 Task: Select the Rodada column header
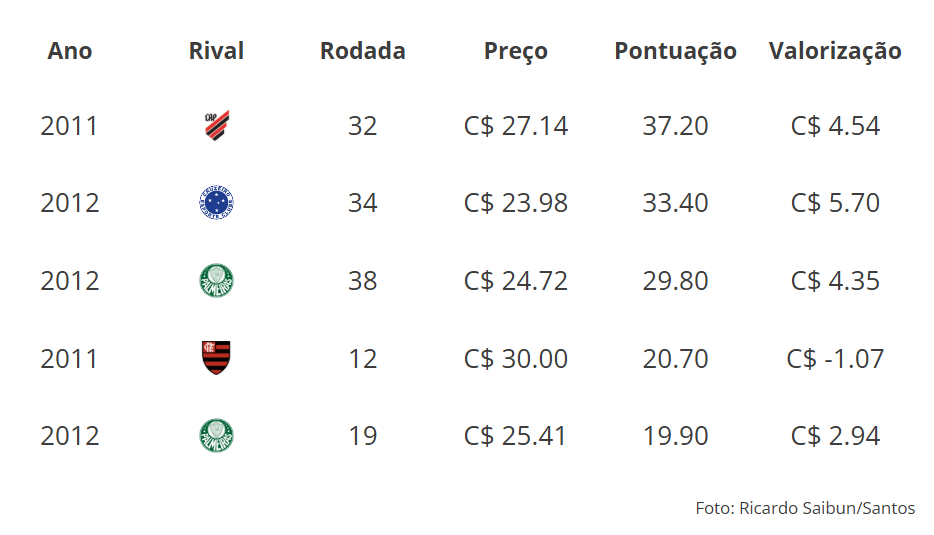pyautogui.click(x=363, y=51)
